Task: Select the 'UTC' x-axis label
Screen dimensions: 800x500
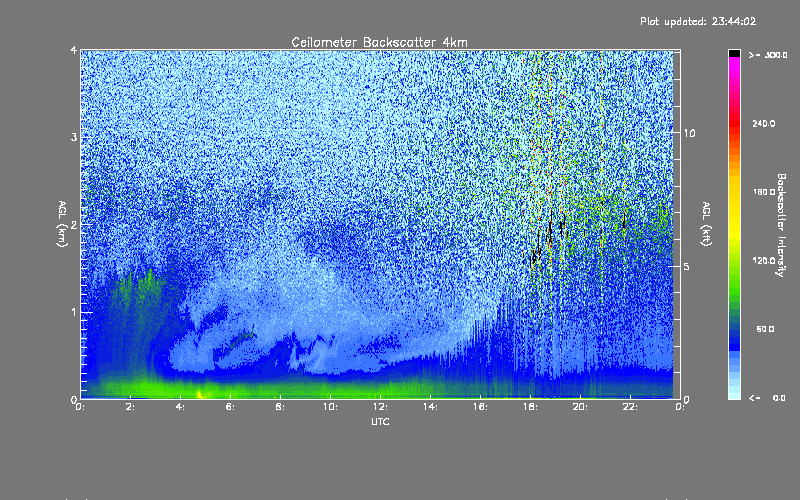Action: click(380, 421)
